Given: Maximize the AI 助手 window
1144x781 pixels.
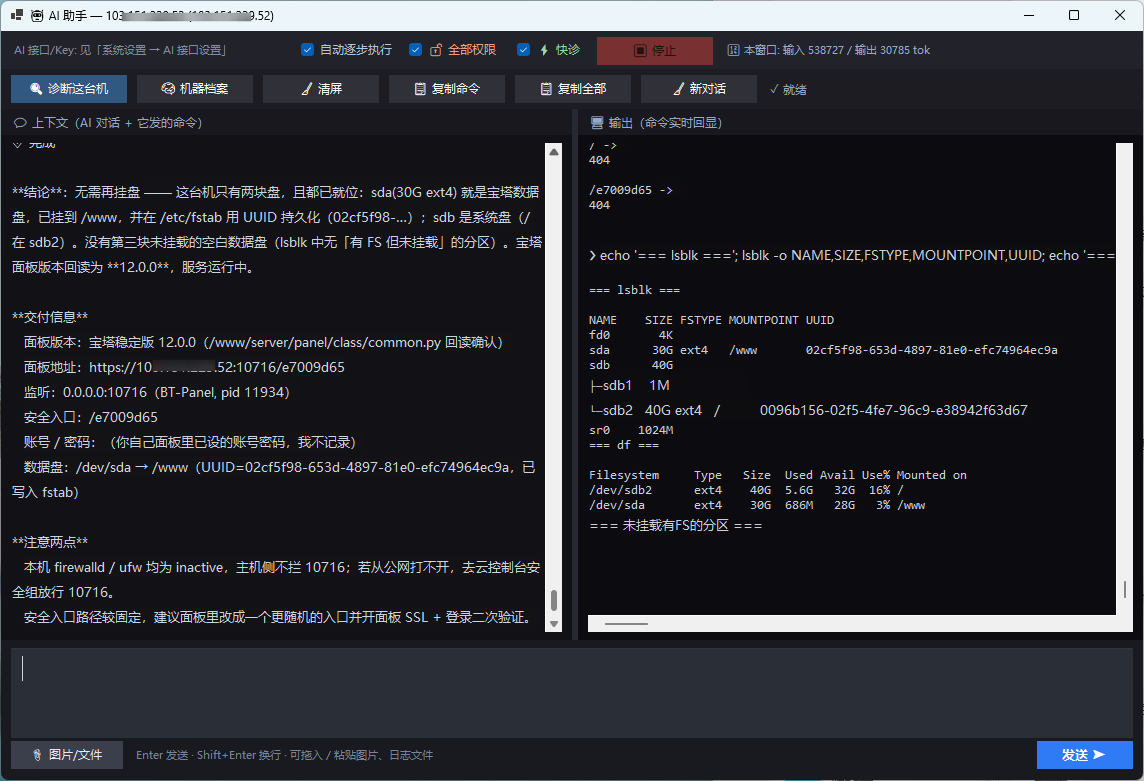Looking at the screenshot, I should pyautogui.click(x=1074, y=15).
